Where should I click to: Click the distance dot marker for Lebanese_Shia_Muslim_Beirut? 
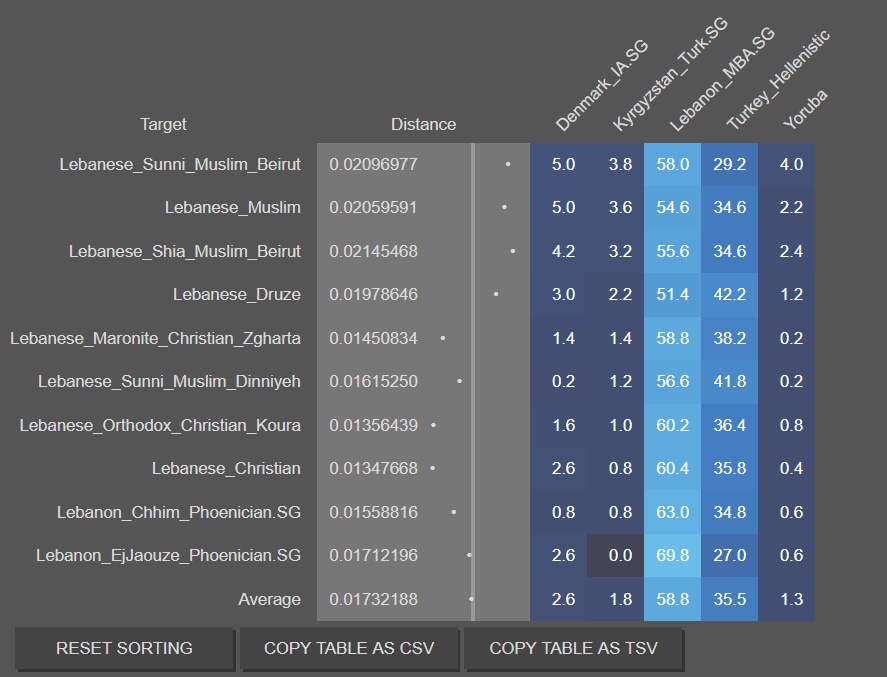click(513, 251)
